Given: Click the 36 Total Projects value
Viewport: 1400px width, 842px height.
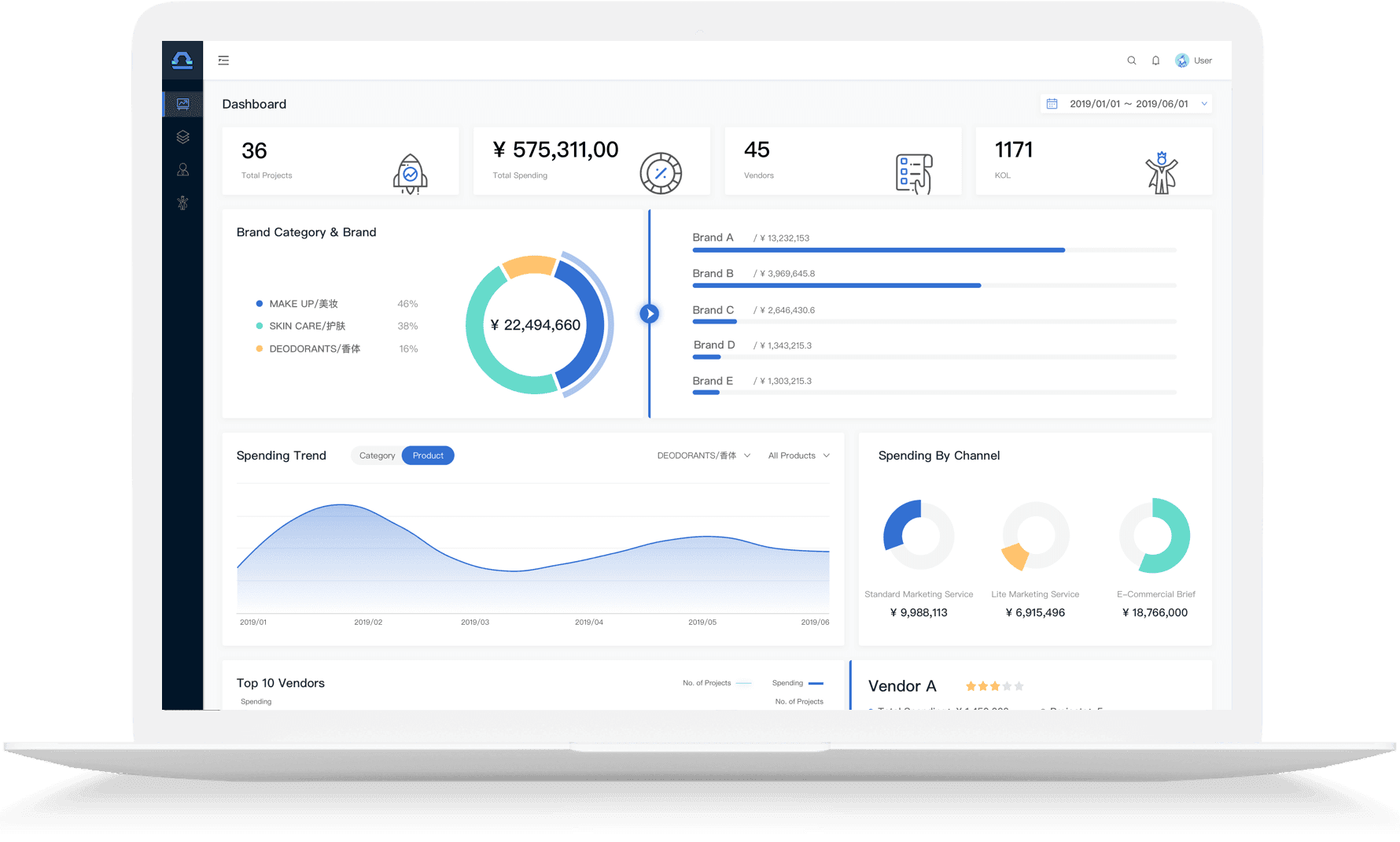Looking at the screenshot, I should point(254,150).
